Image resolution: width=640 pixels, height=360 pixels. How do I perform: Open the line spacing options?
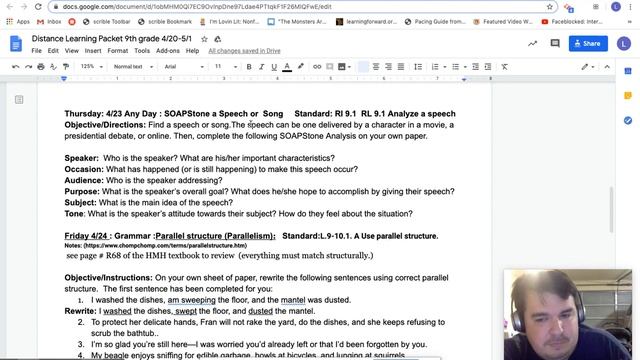click(x=418, y=67)
